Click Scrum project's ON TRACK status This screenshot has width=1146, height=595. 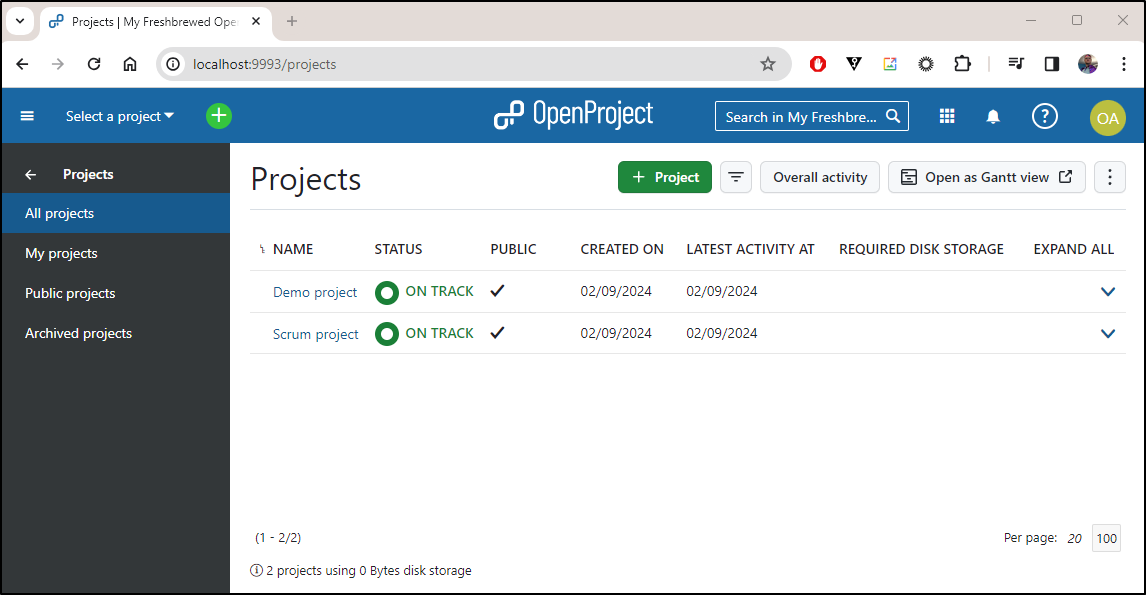(425, 333)
